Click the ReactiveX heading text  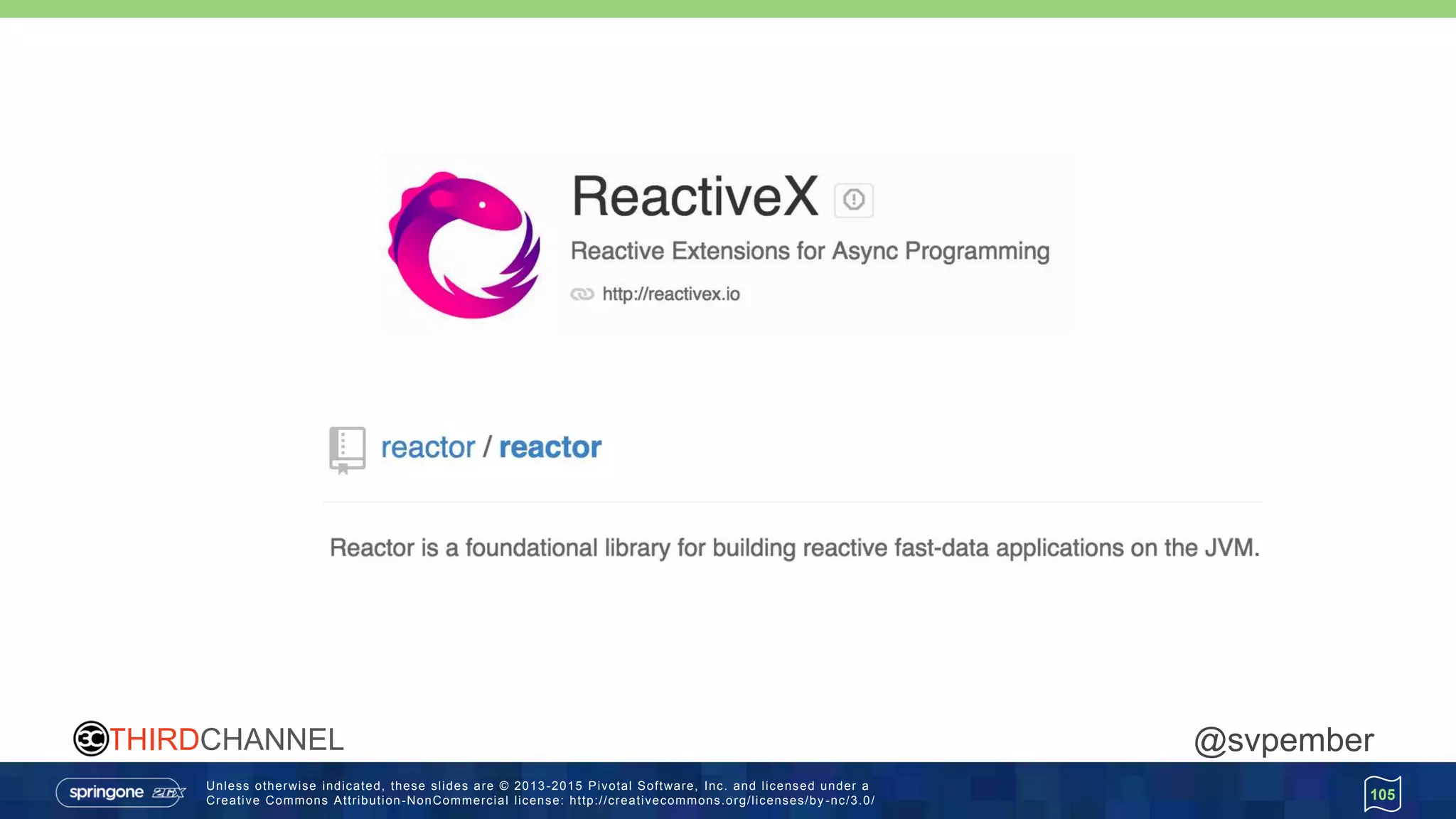click(695, 197)
